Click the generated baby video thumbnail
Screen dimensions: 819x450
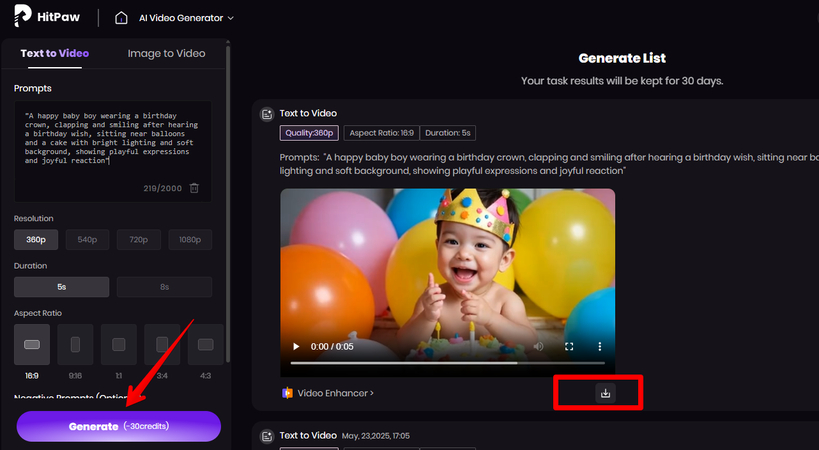click(x=448, y=282)
